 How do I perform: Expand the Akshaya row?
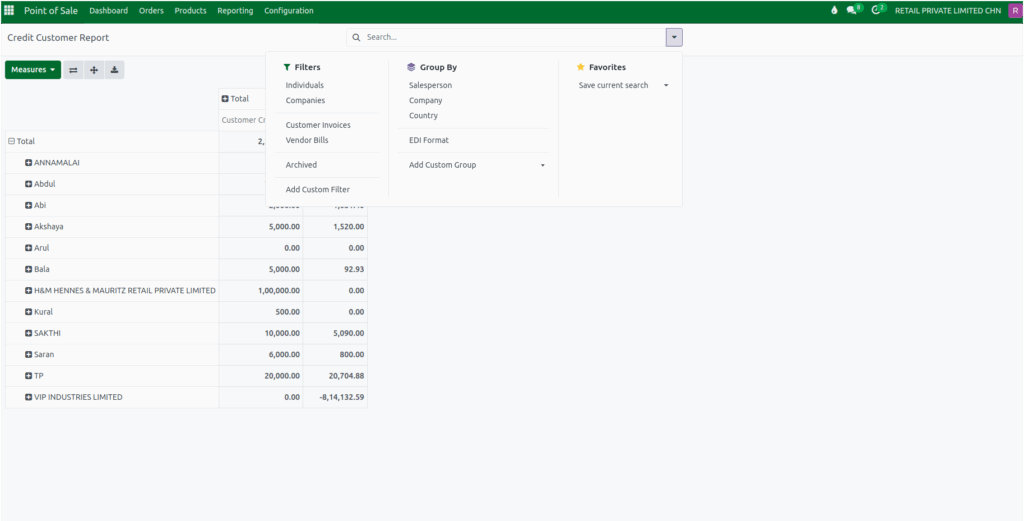click(29, 227)
